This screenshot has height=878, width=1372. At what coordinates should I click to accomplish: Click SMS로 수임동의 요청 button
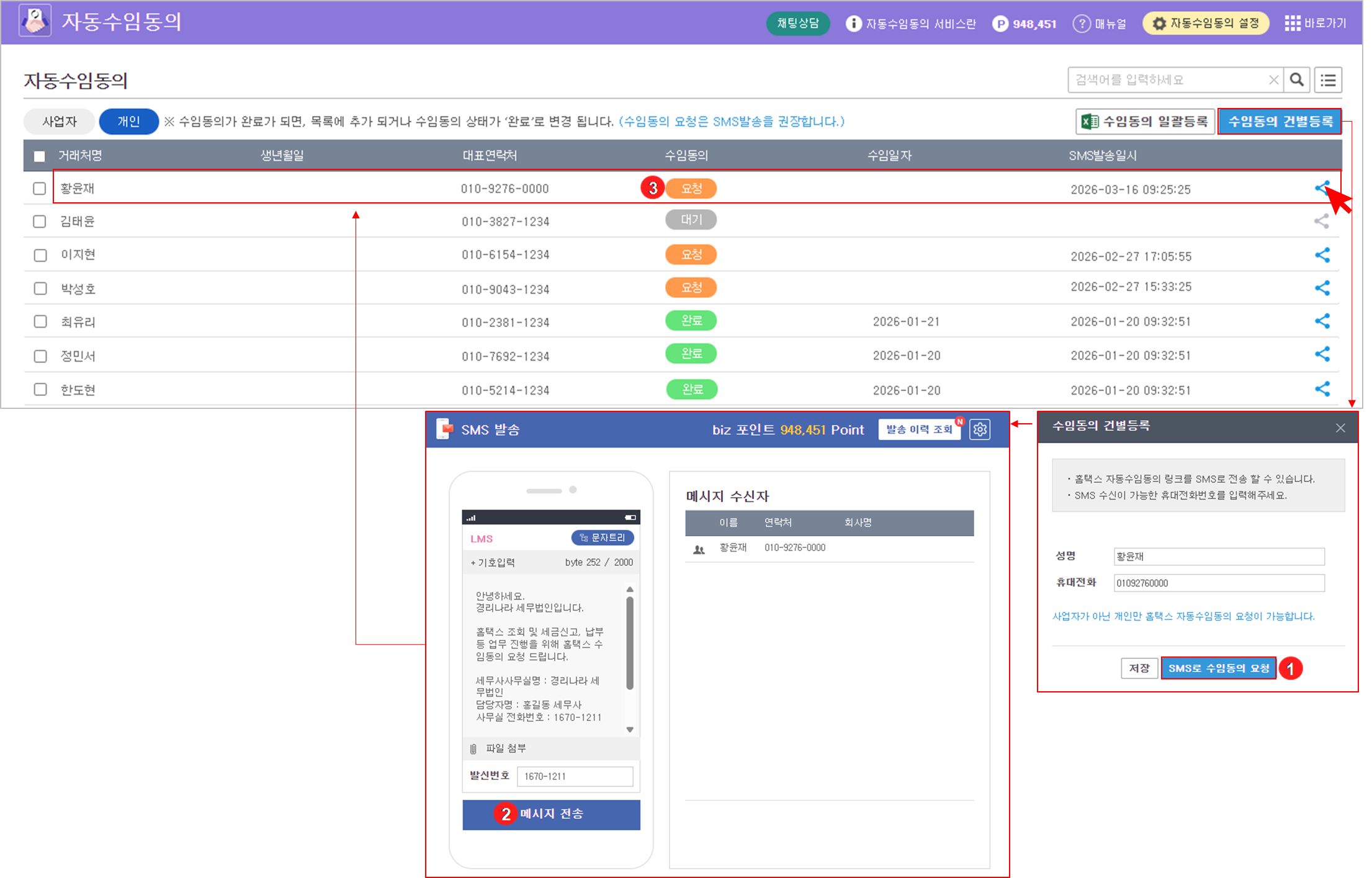click(x=1218, y=668)
